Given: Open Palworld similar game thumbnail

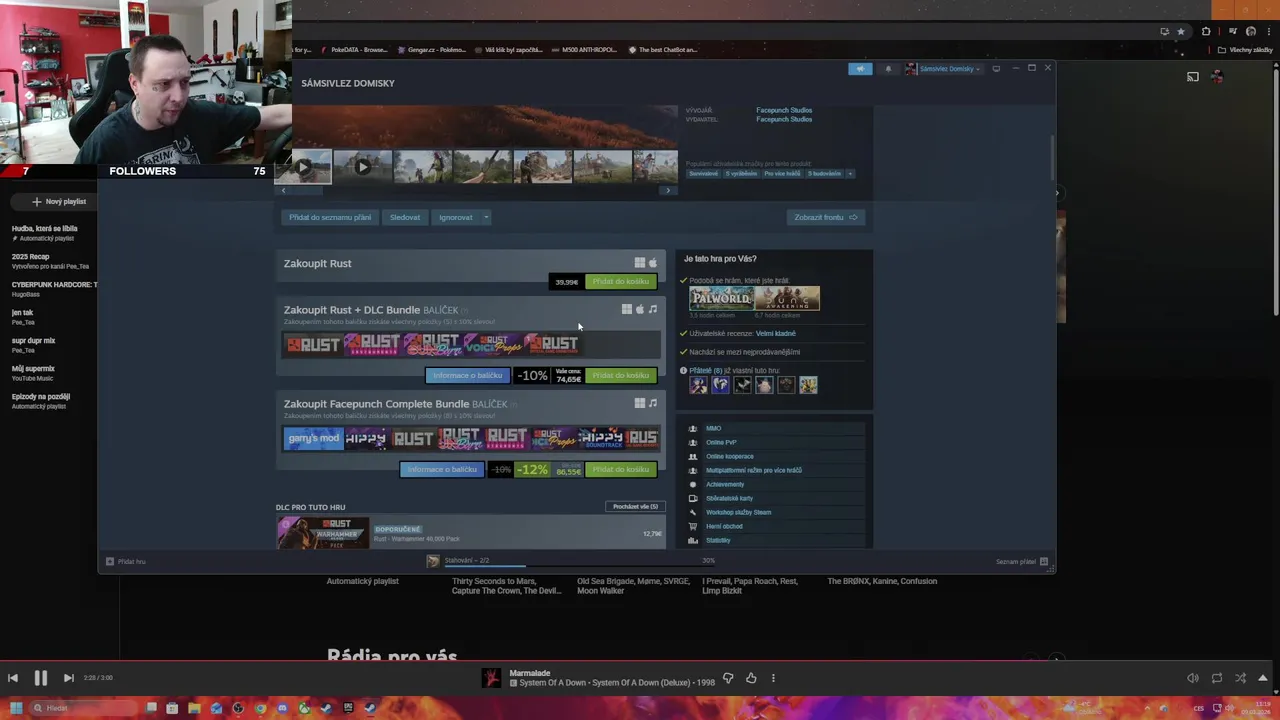Looking at the screenshot, I should coord(720,298).
